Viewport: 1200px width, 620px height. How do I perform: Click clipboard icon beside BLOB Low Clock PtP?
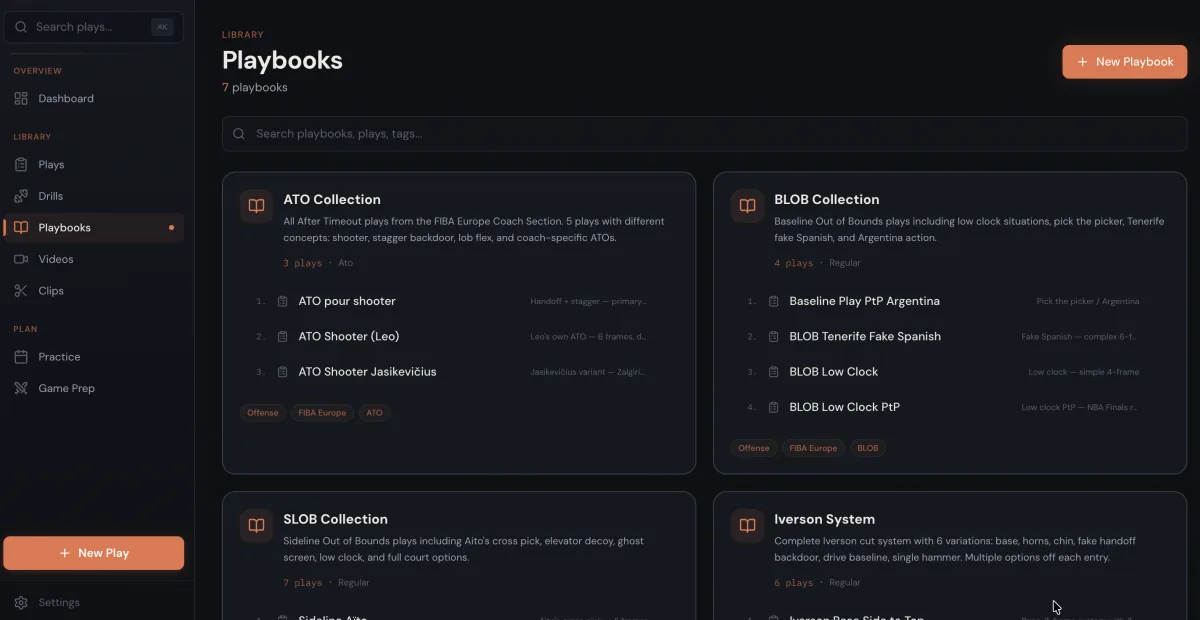(774, 407)
